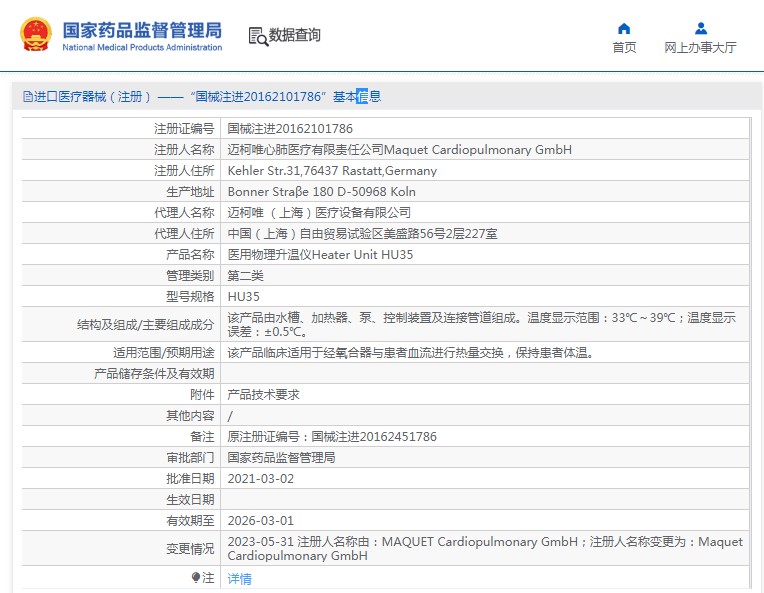Image resolution: width=764 pixels, height=593 pixels.
Task: Select the 结构及组成/主要组成成分 label
Action: (x=145, y=325)
